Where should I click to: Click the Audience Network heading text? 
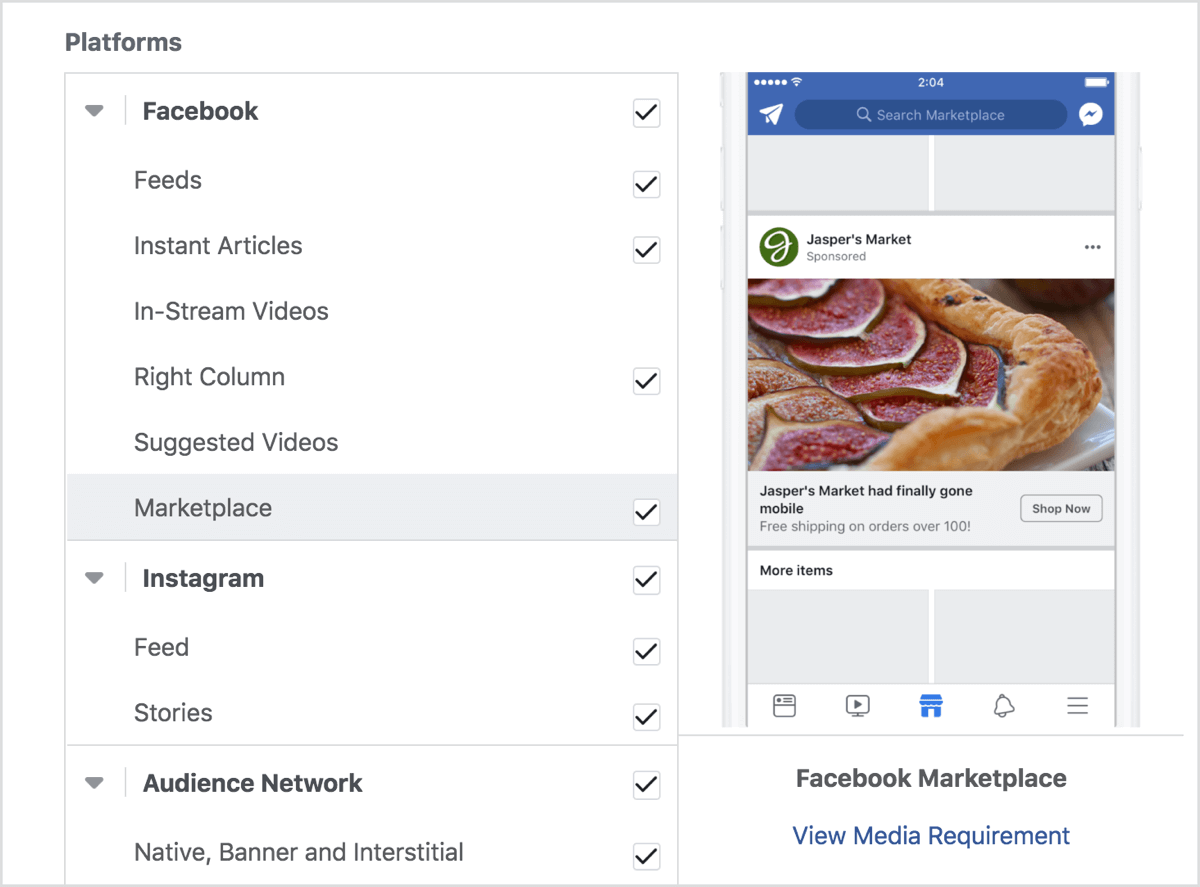point(253,783)
